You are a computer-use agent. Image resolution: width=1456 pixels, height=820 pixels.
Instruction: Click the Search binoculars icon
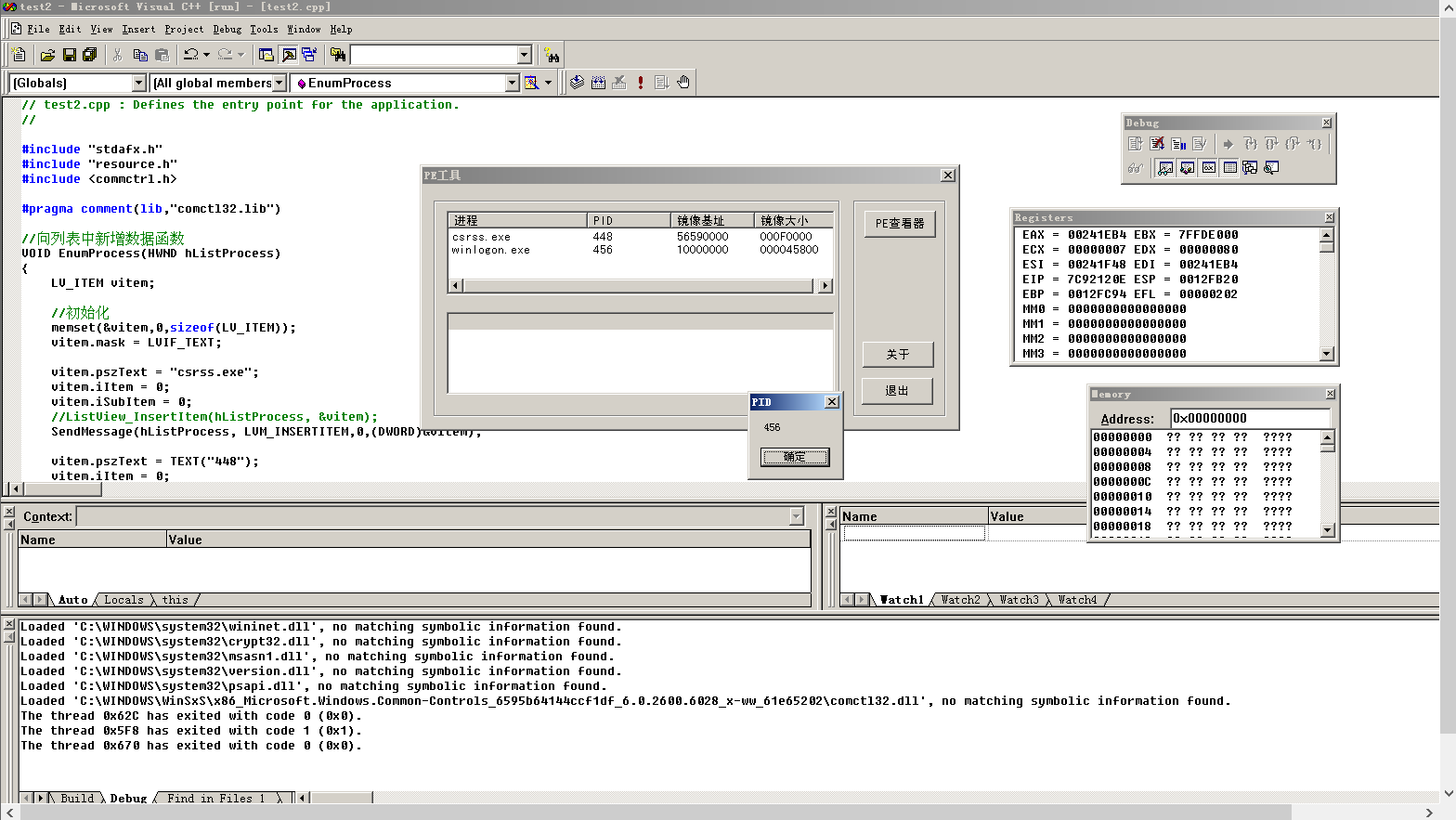pos(552,55)
